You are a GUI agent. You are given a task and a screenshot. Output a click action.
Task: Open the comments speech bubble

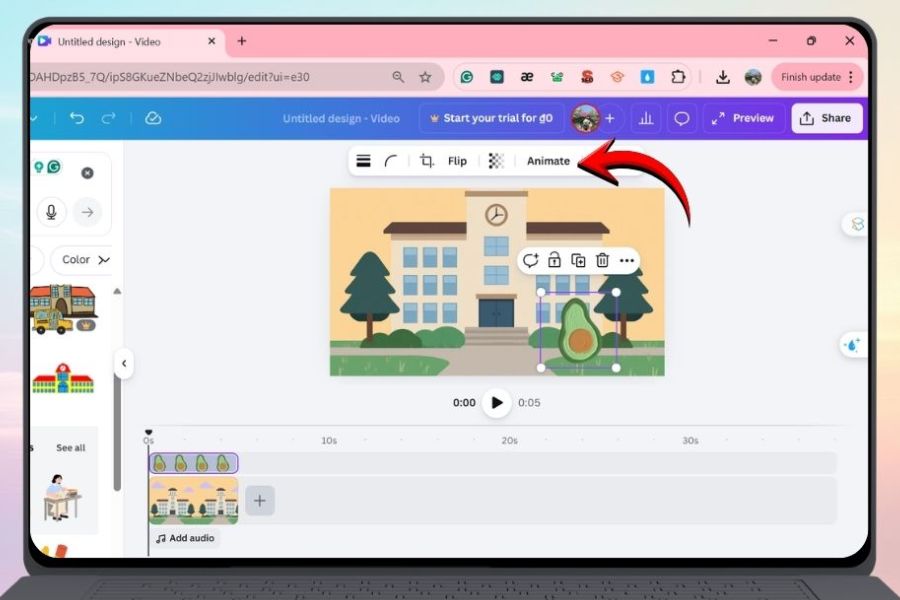coord(682,118)
